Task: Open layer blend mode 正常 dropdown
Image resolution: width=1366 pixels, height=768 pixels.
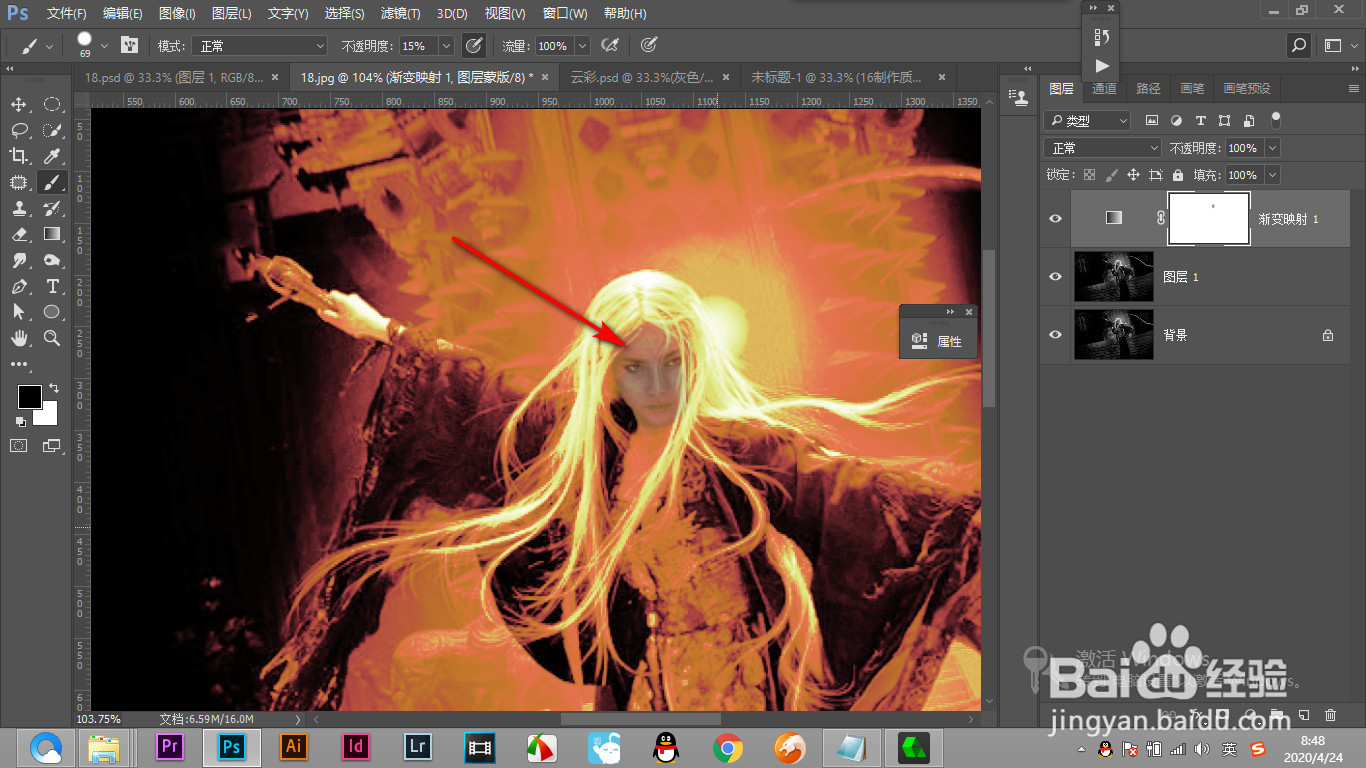Action: (x=1104, y=147)
